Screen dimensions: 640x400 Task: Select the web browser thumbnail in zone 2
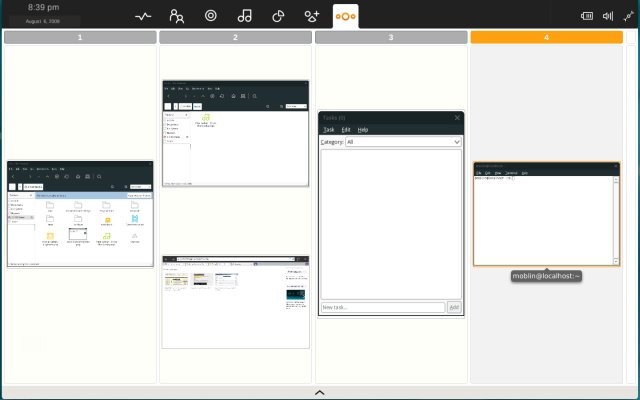(236, 301)
